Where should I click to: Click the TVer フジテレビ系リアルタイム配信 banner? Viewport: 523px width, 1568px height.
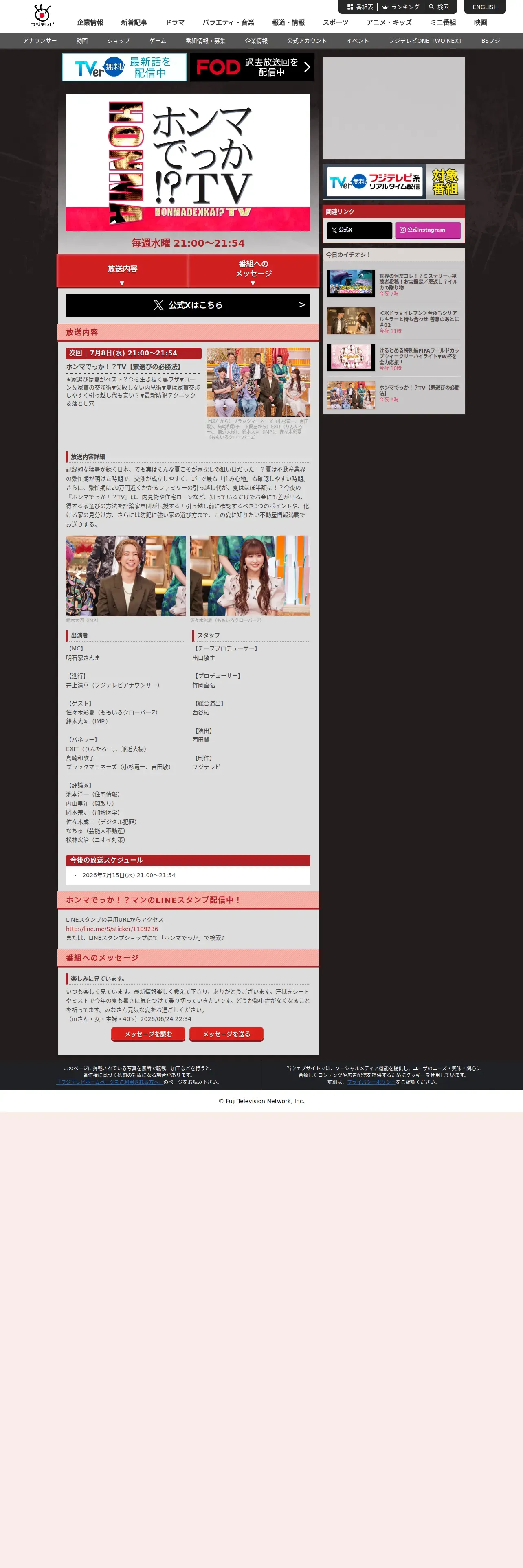[394, 182]
